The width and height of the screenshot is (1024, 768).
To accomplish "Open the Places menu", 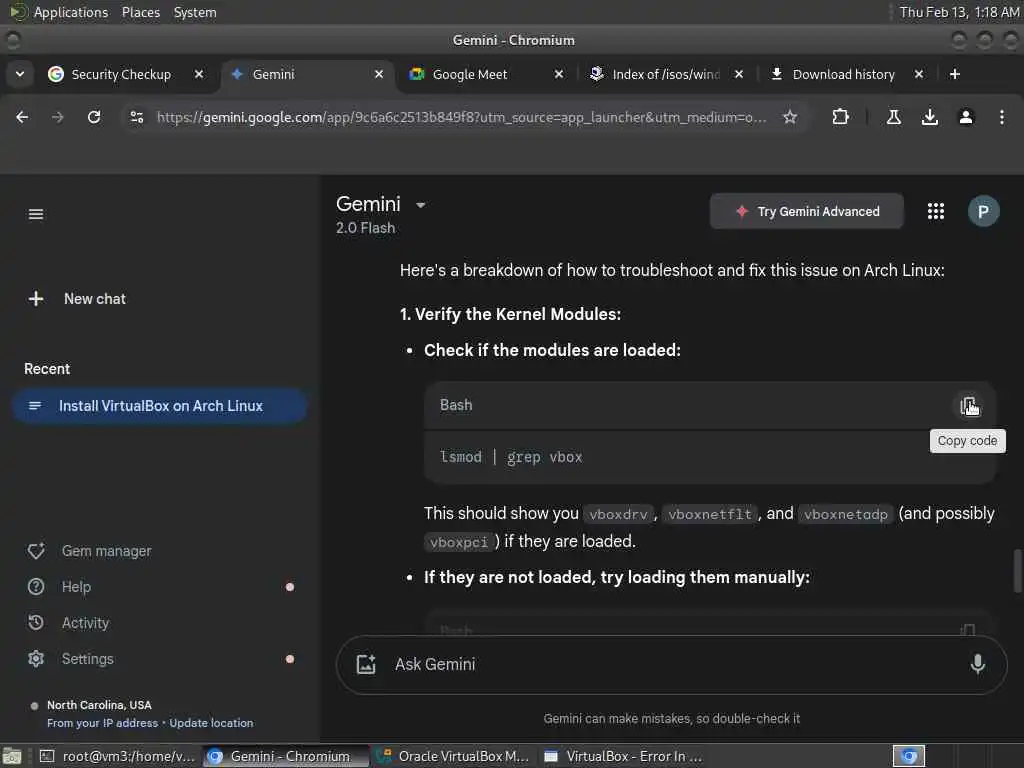I will (x=140, y=12).
